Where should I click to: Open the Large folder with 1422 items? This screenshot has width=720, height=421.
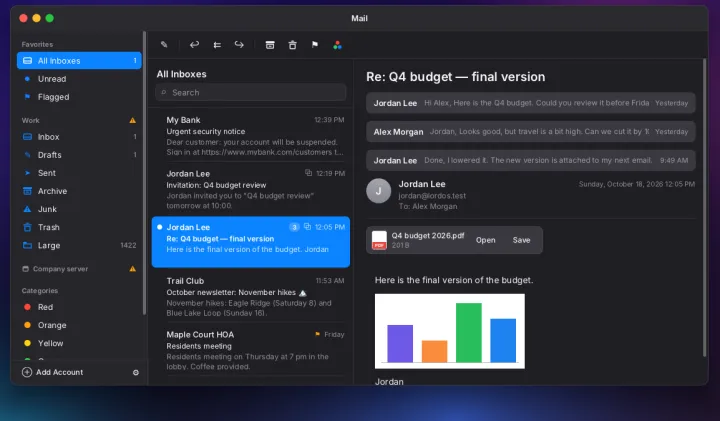[x=79, y=245]
